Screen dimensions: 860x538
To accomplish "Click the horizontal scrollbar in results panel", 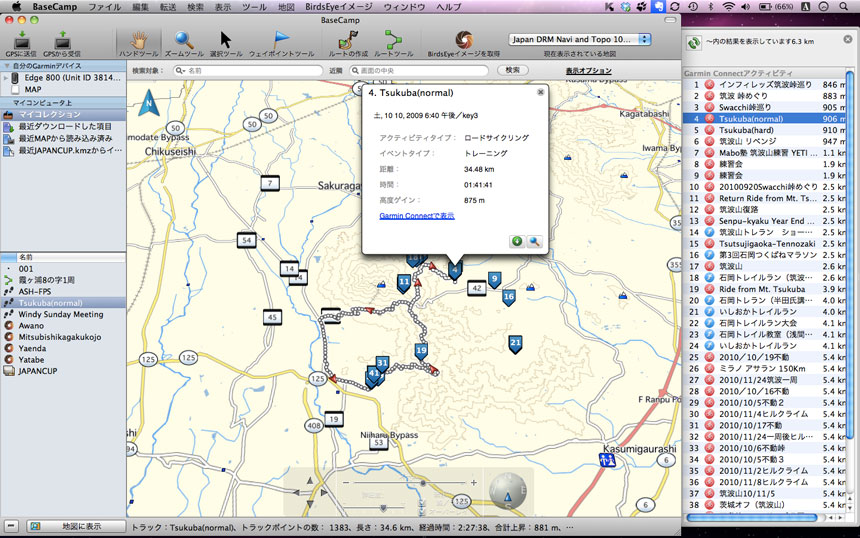I will (x=751, y=517).
